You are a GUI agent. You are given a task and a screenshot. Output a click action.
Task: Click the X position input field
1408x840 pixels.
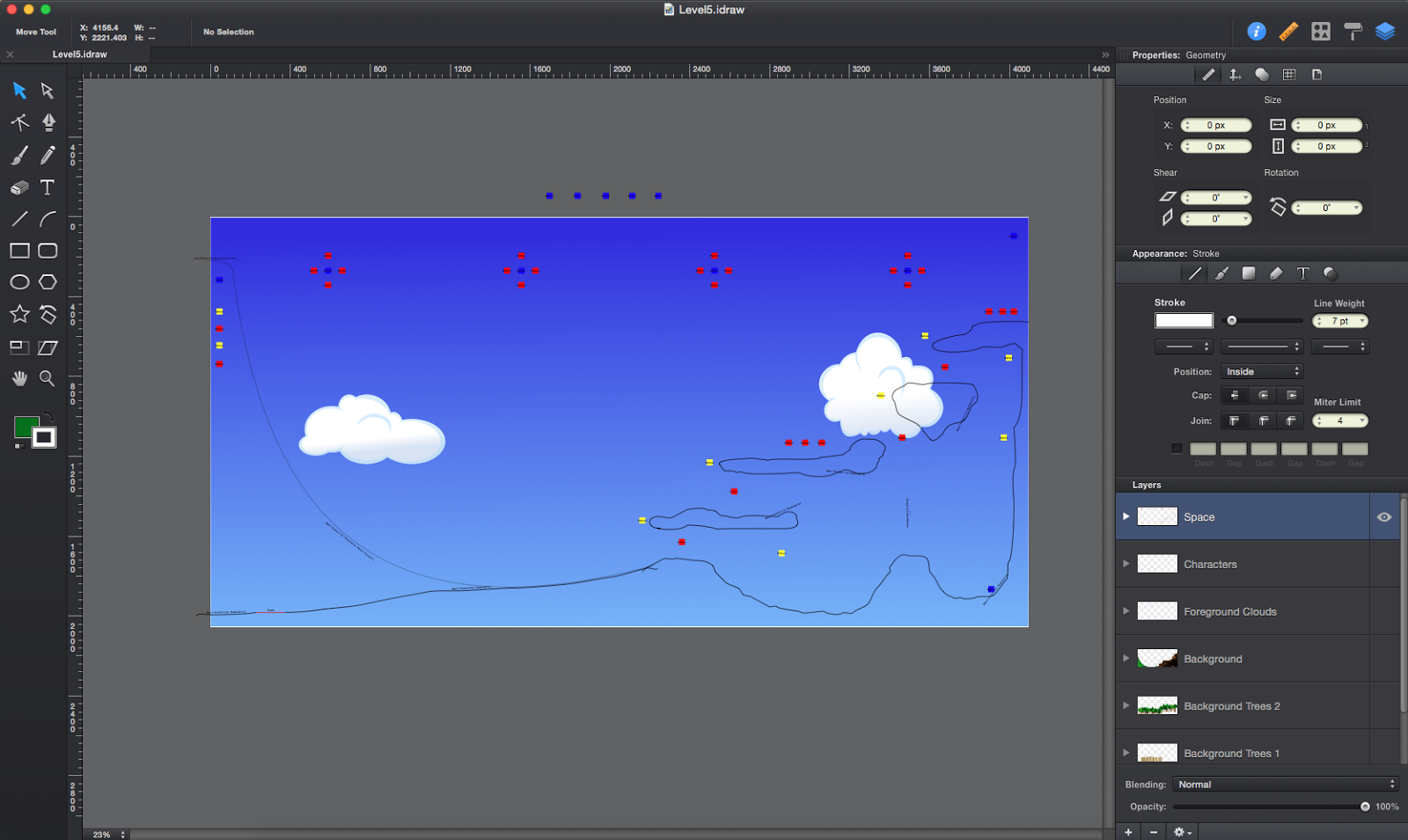coord(1216,125)
